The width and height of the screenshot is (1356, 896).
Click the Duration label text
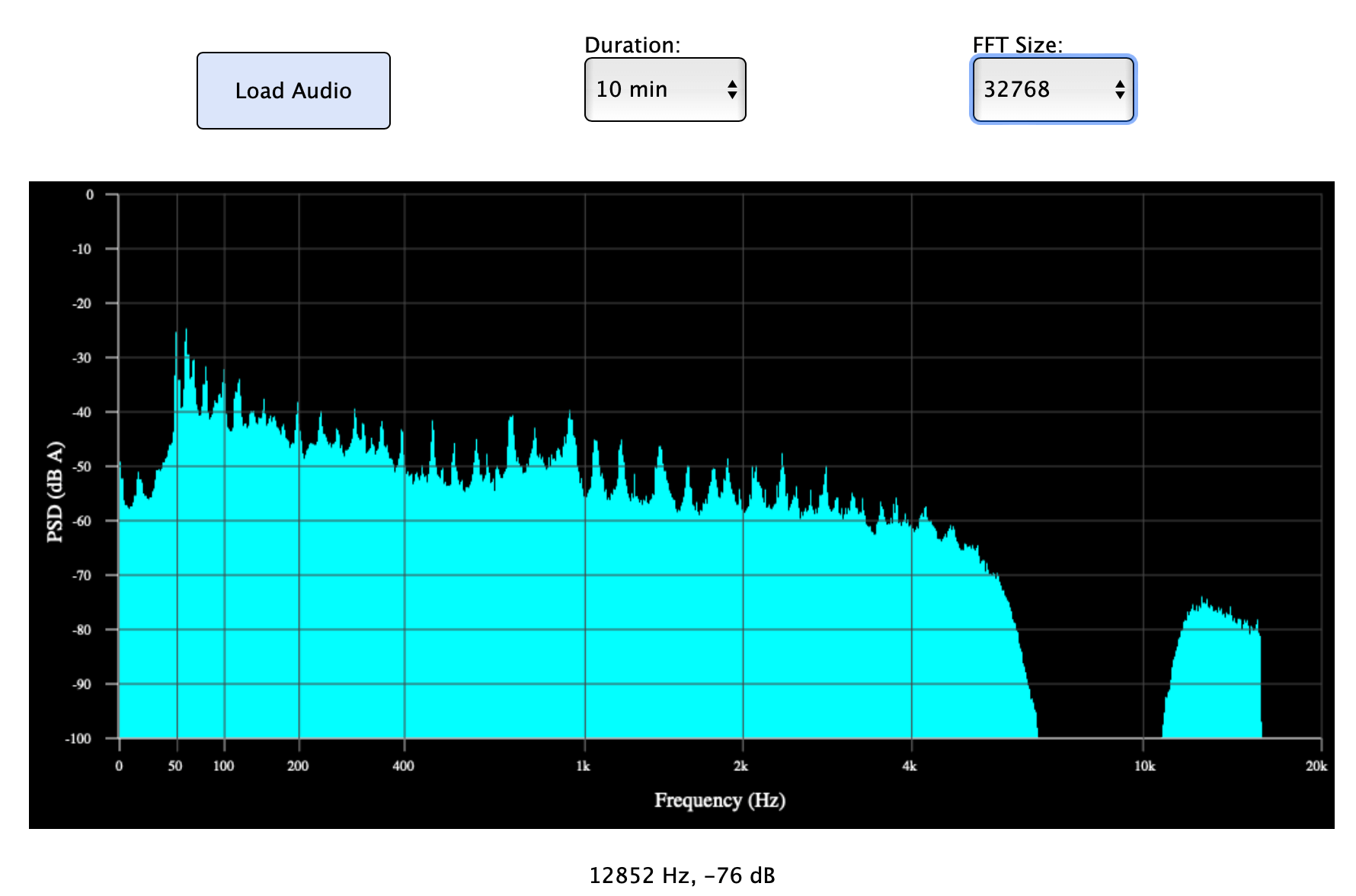point(632,45)
